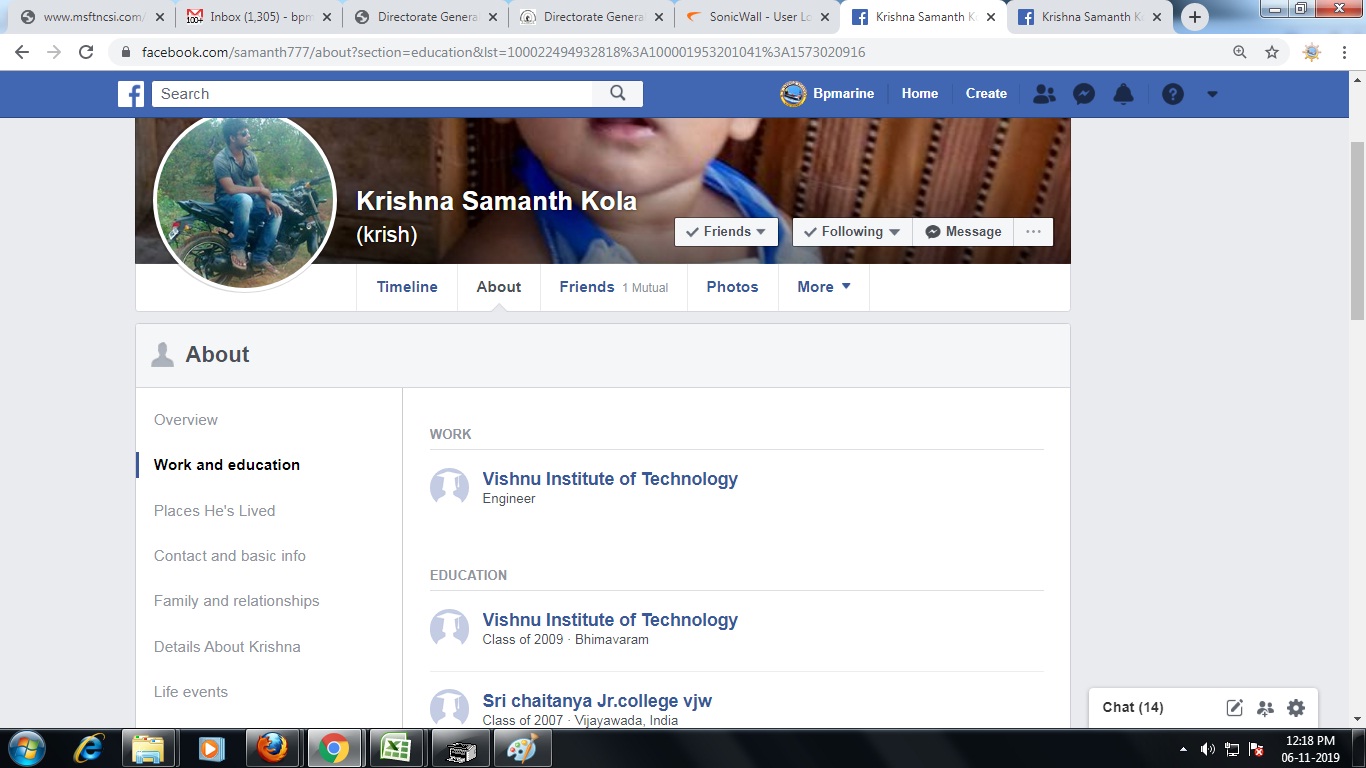Image resolution: width=1366 pixels, height=768 pixels.
Task: Expand the Friends dropdown button
Action: [726, 232]
